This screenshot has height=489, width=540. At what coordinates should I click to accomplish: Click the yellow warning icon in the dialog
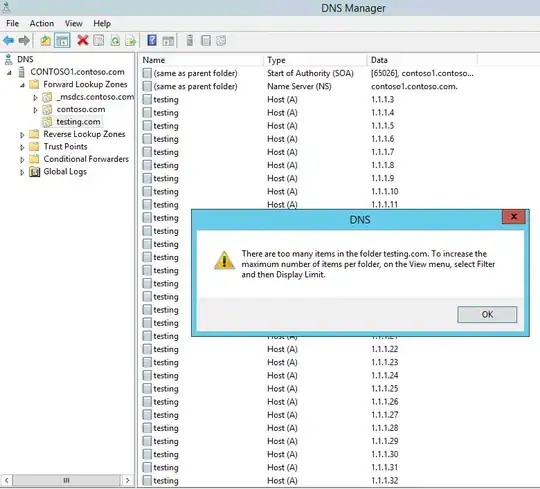point(224,260)
